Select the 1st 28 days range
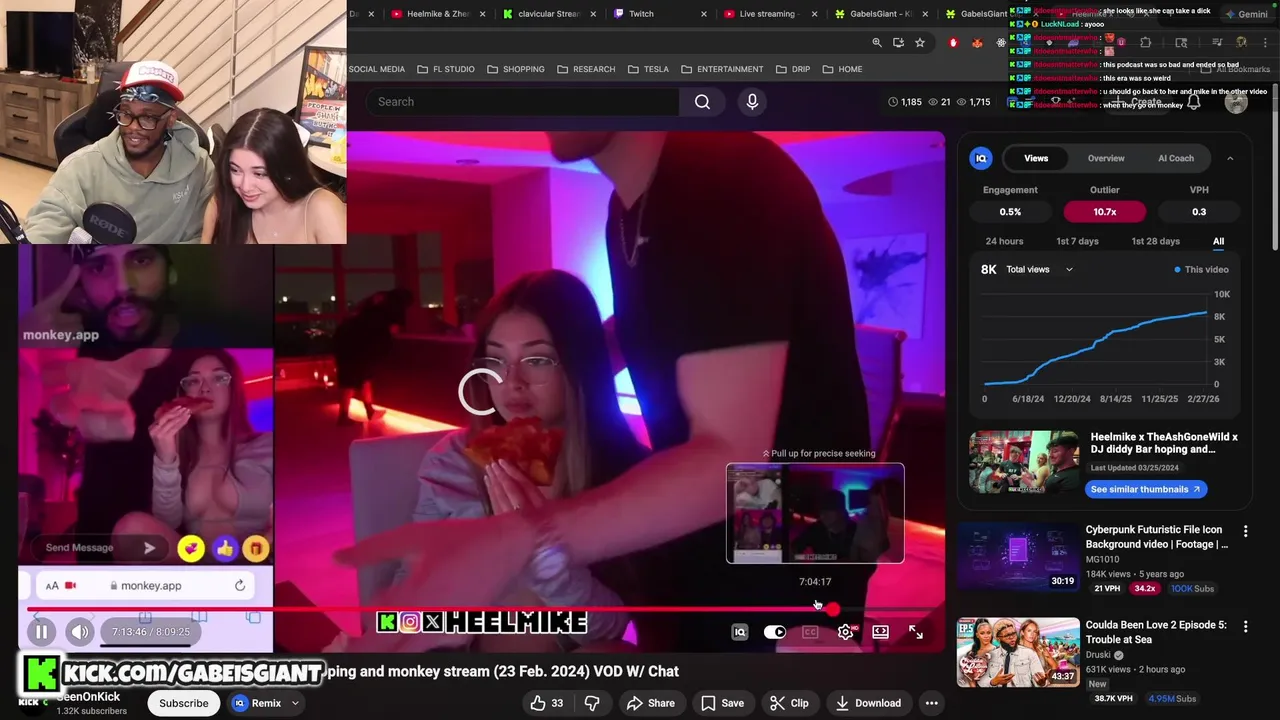Viewport: 1280px width, 720px height. pos(1155,241)
